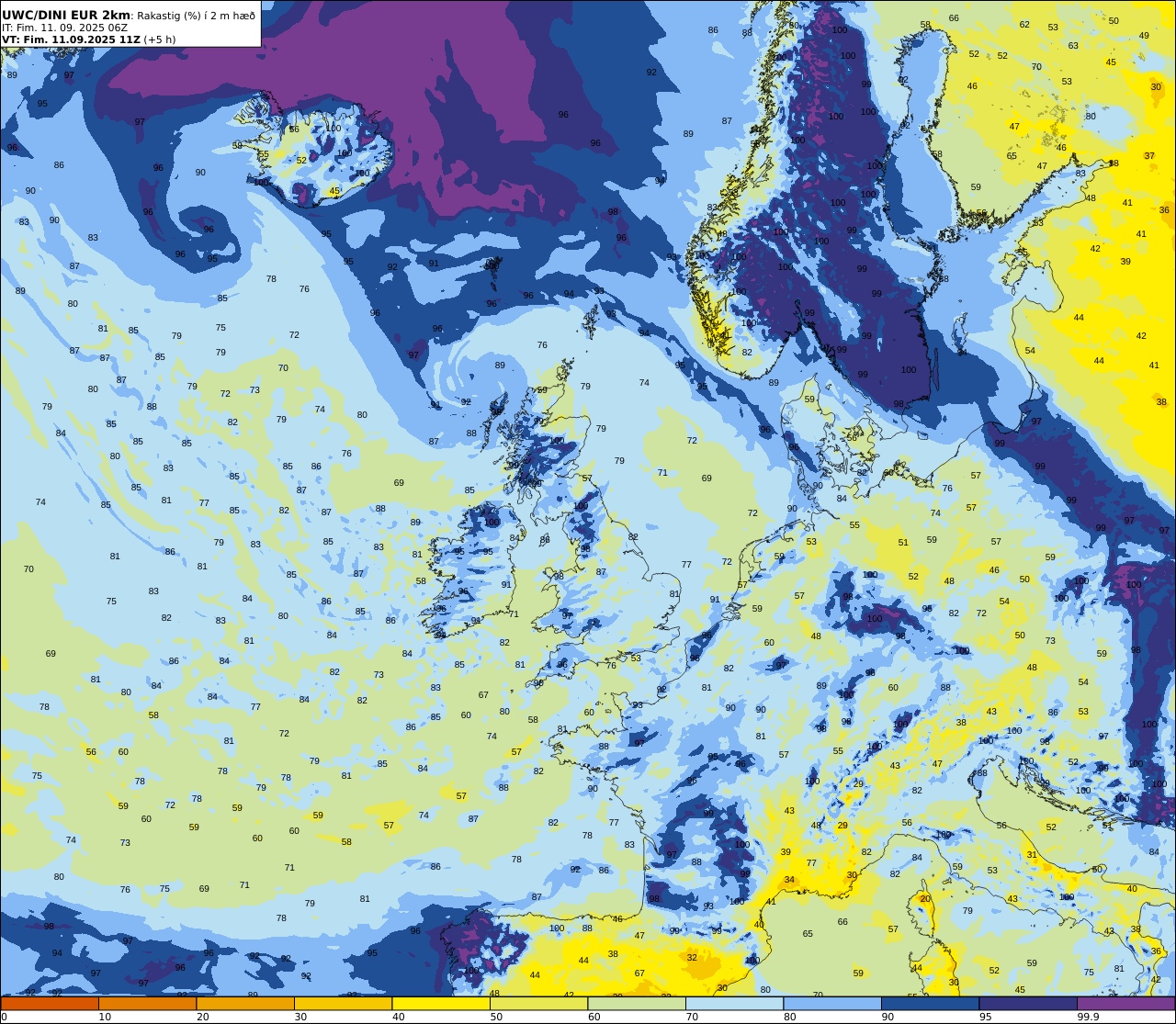Image resolution: width=1176 pixels, height=1024 pixels.
Task: Click the value 52 on western Iceland
Action: pyautogui.click(x=301, y=161)
